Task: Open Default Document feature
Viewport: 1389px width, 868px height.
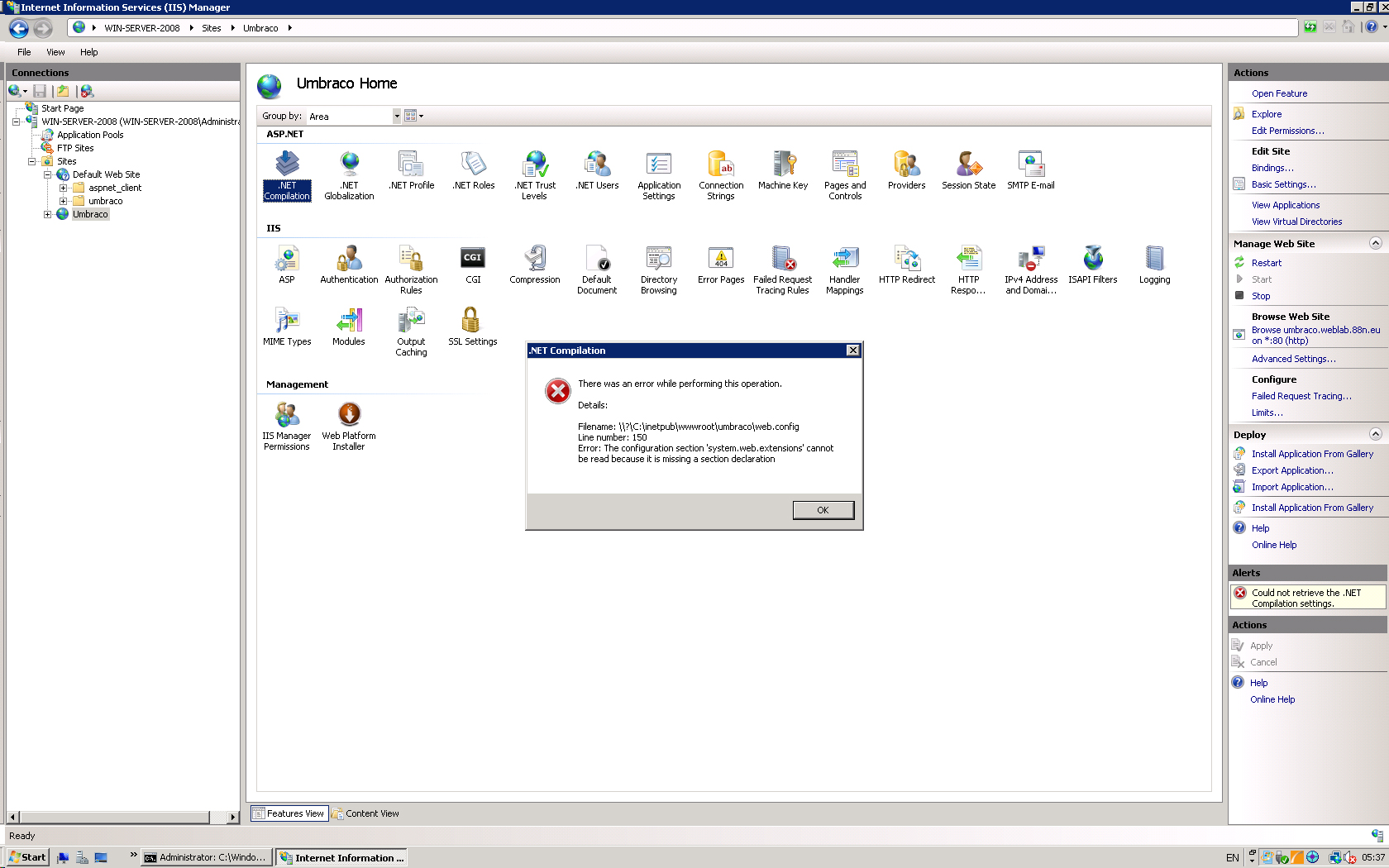Action: click(597, 269)
